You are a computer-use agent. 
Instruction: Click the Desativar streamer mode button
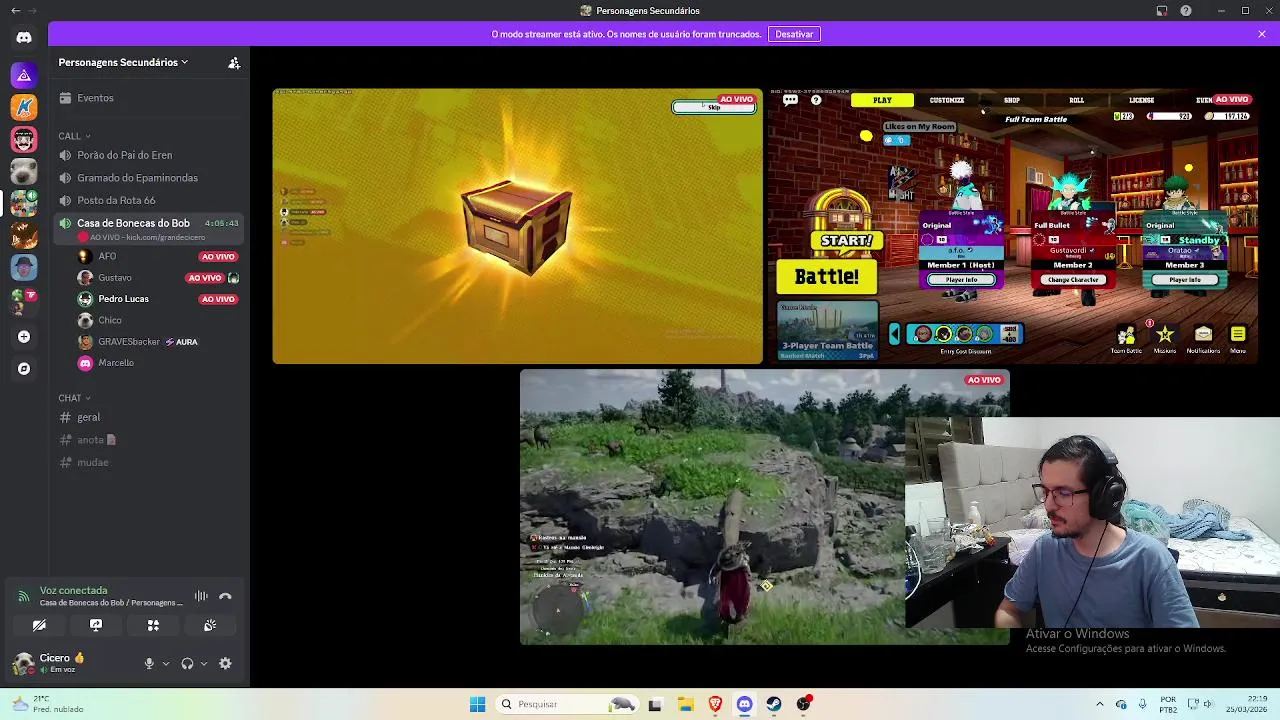pos(794,34)
